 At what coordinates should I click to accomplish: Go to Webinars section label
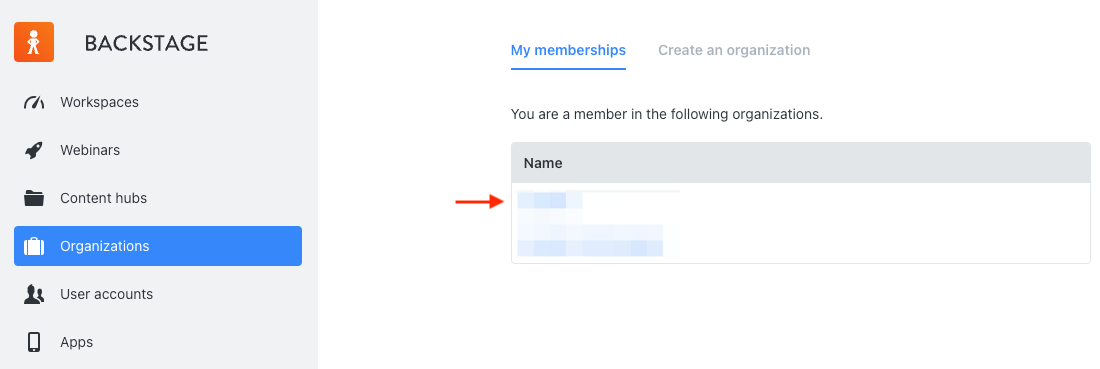[90, 150]
